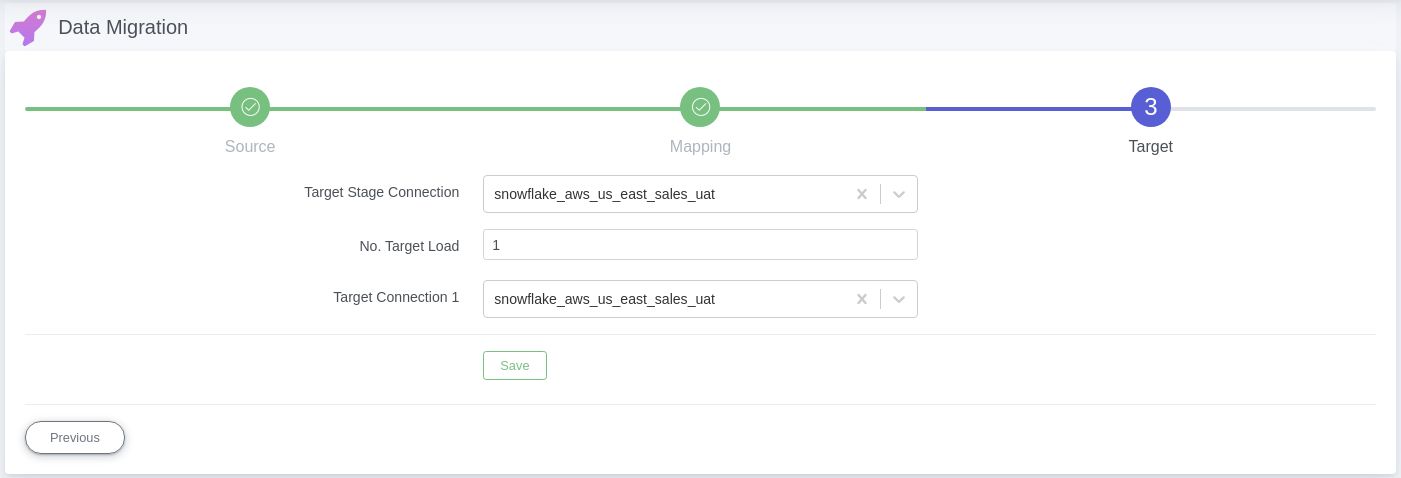Switch to the Mapping step label
The height and width of the screenshot is (478, 1401).
pos(700,146)
